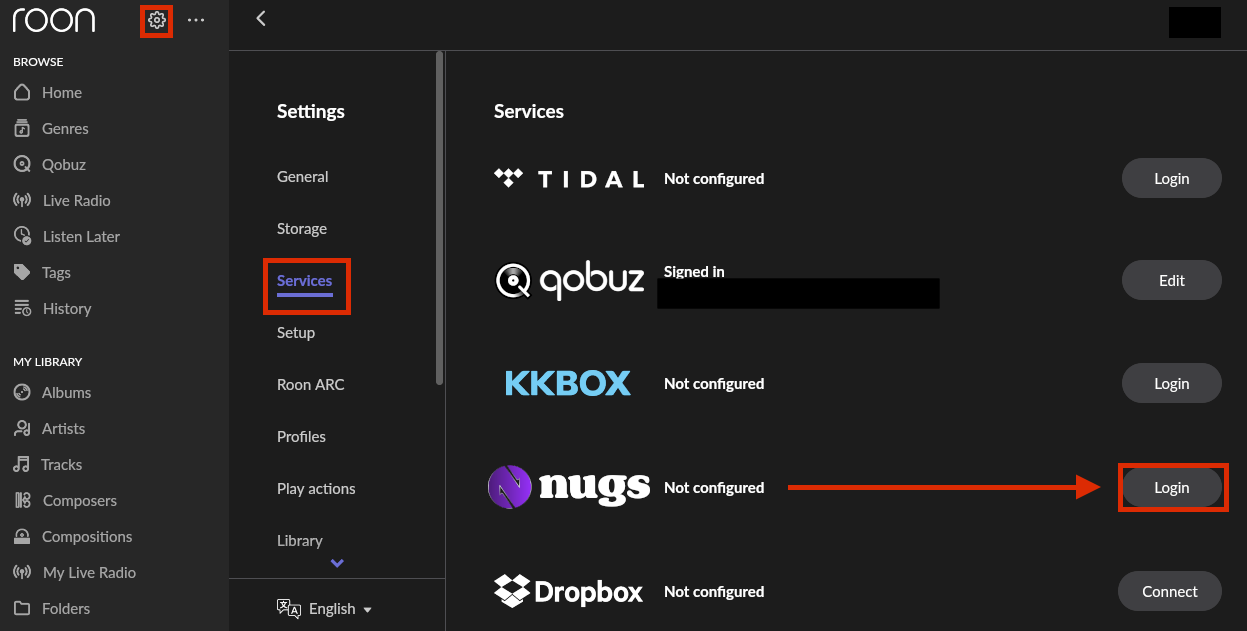The image size is (1247, 631).
Task: Open the three-dots more menu
Action: pos(196,20)
